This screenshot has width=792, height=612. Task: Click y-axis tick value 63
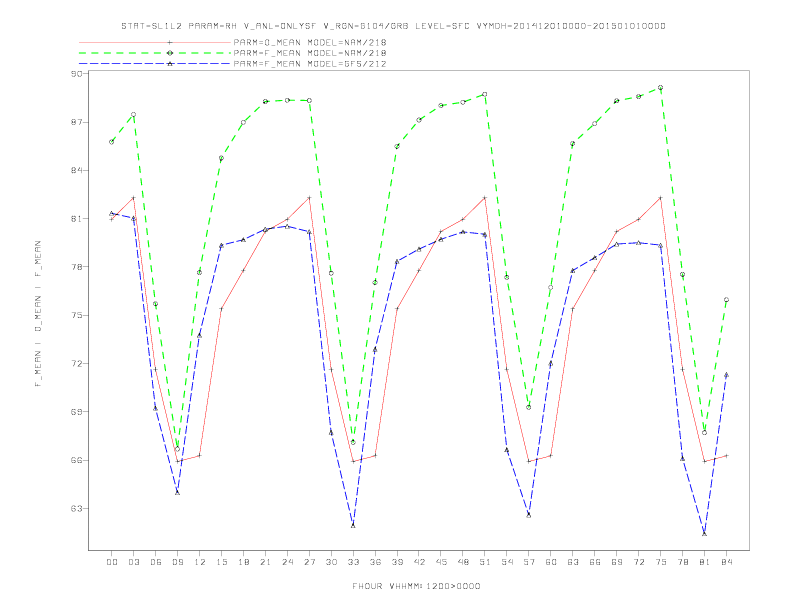tap(76, 508)
